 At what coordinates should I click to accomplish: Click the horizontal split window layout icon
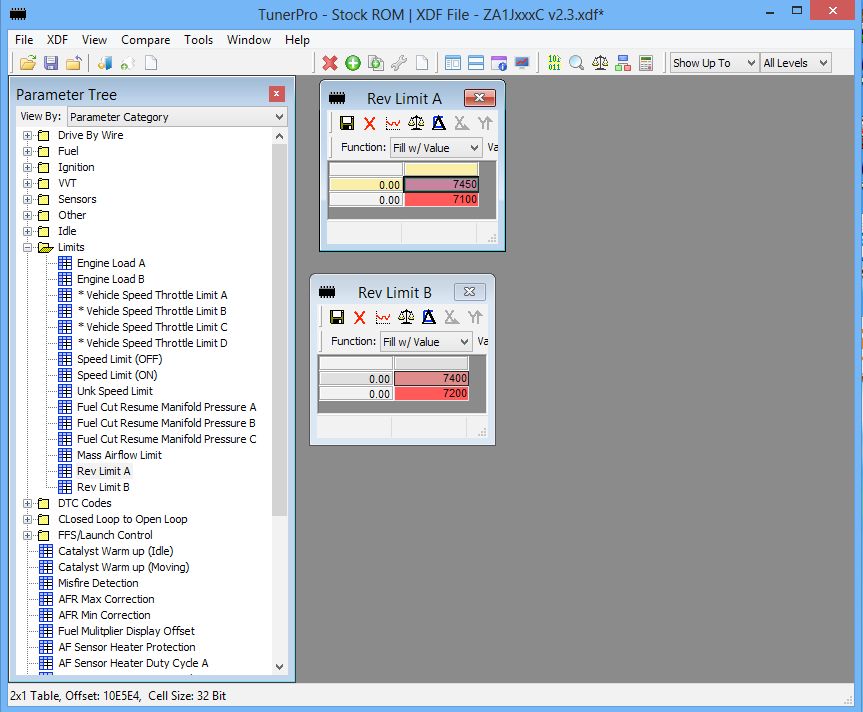476,63
